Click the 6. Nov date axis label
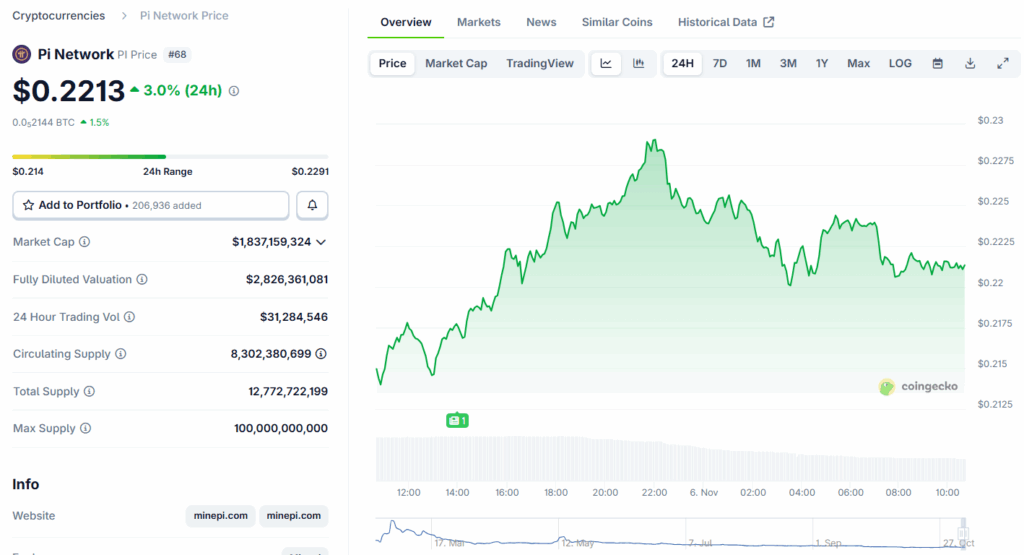Image resolution: width=1024 pixels, height=555 pixels. click(x=703, y=492)
